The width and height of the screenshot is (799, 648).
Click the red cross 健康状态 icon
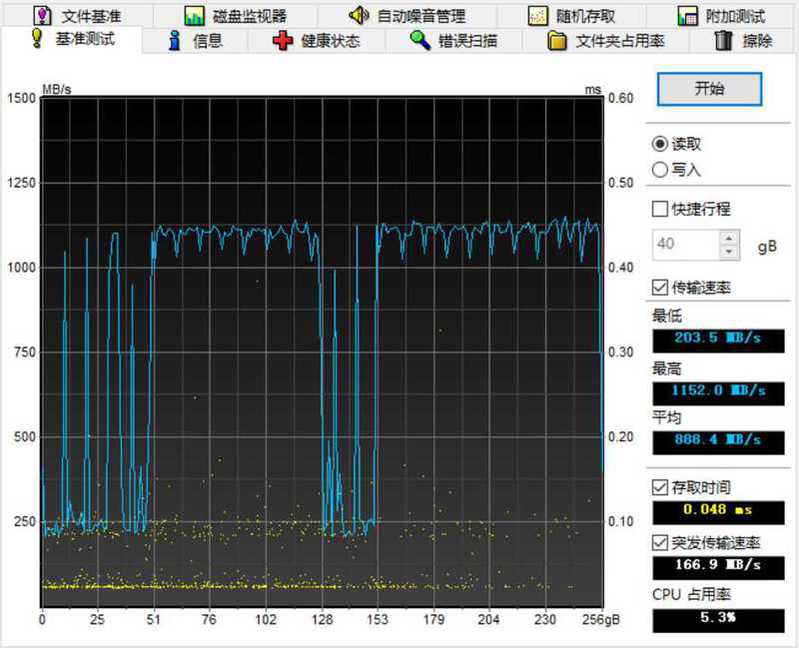click(x=283, y=41)
